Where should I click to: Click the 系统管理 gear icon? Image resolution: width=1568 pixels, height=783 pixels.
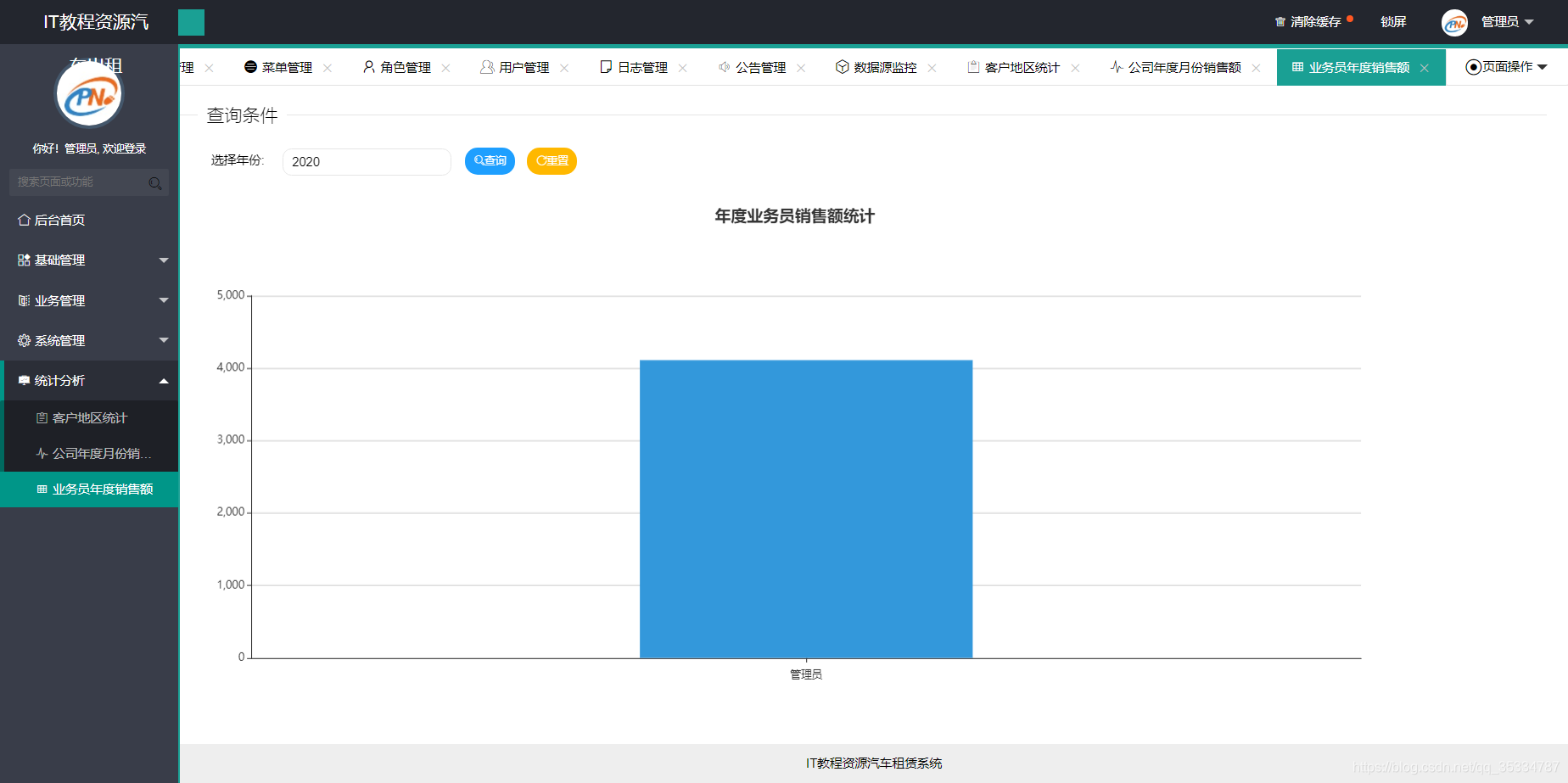point(24,340)
